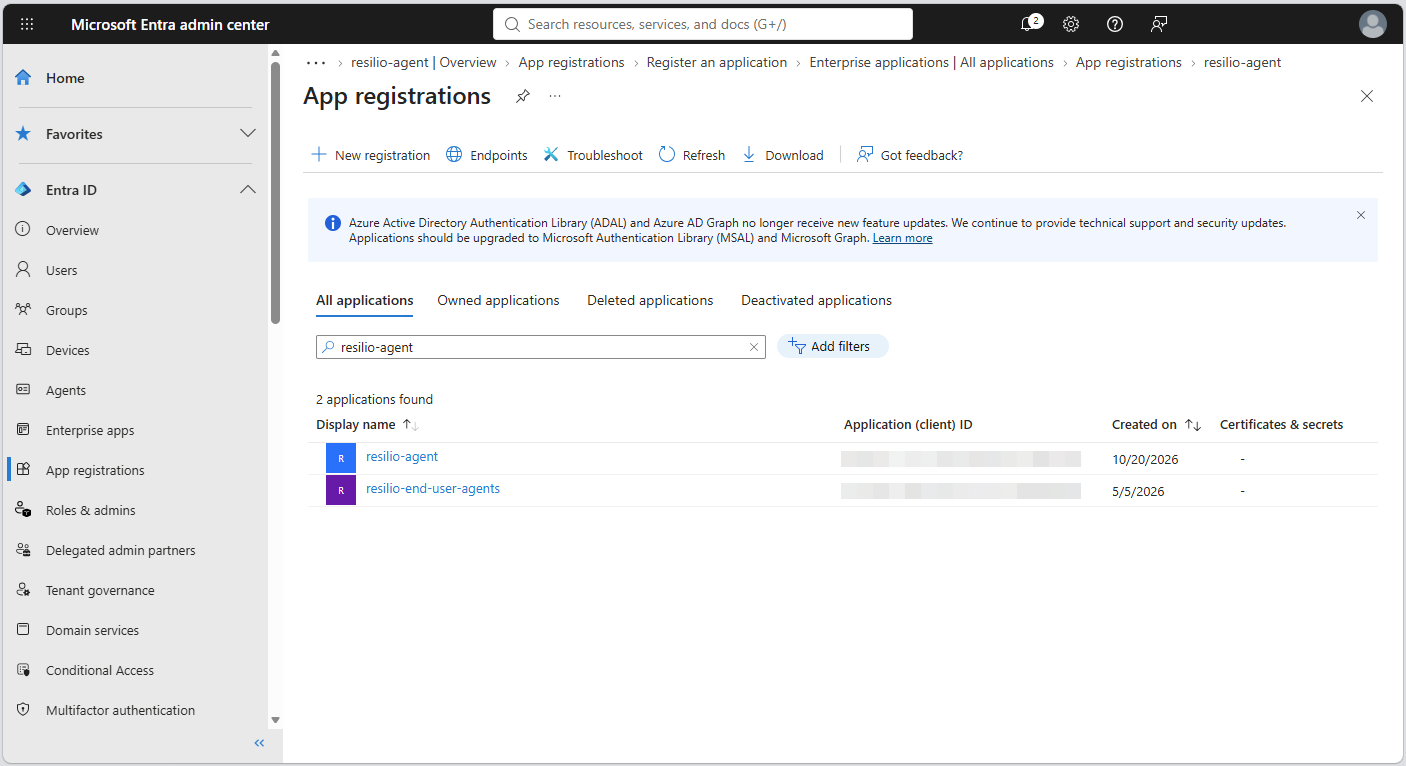Open portal settings gear
This screenshot has height=766, width=1406.
click(1071, 24)
